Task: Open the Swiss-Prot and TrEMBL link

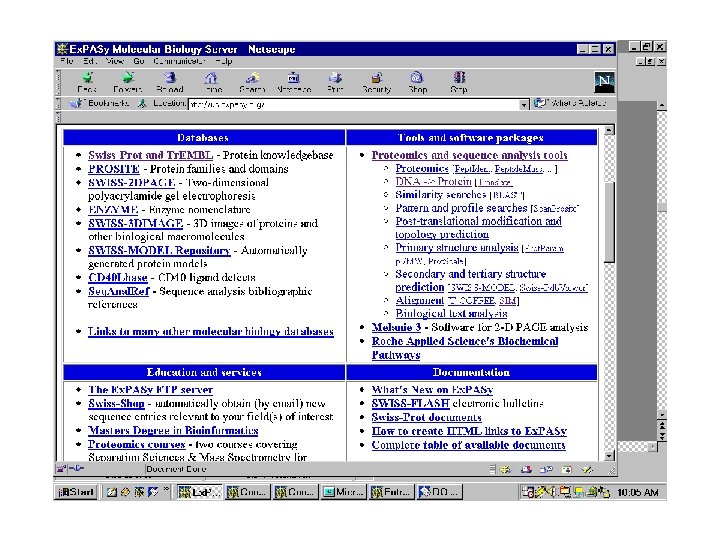Action: click(x=151, y=155)
